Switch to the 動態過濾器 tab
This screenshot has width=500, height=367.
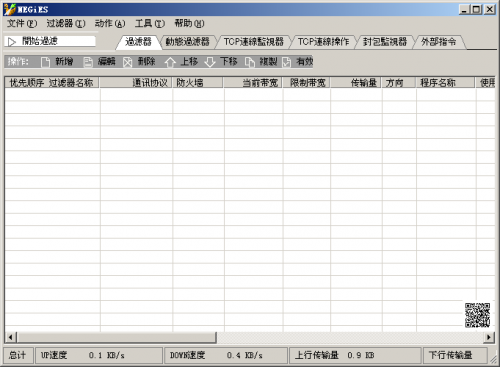click(187, 42)
